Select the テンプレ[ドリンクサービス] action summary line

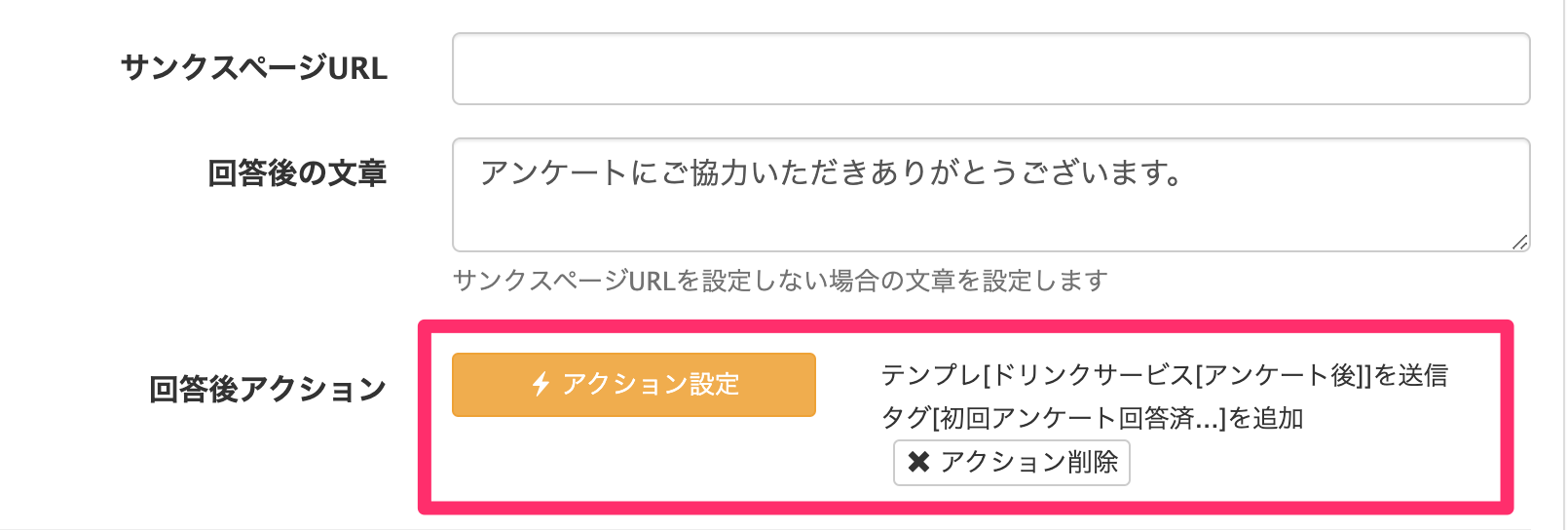coord(1164,375)
